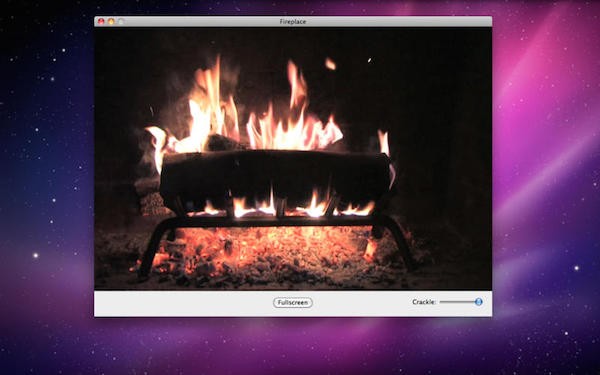Click the disabled zoom button in title bar
Screen dimensions: 600x375
[x=121, y=21]
